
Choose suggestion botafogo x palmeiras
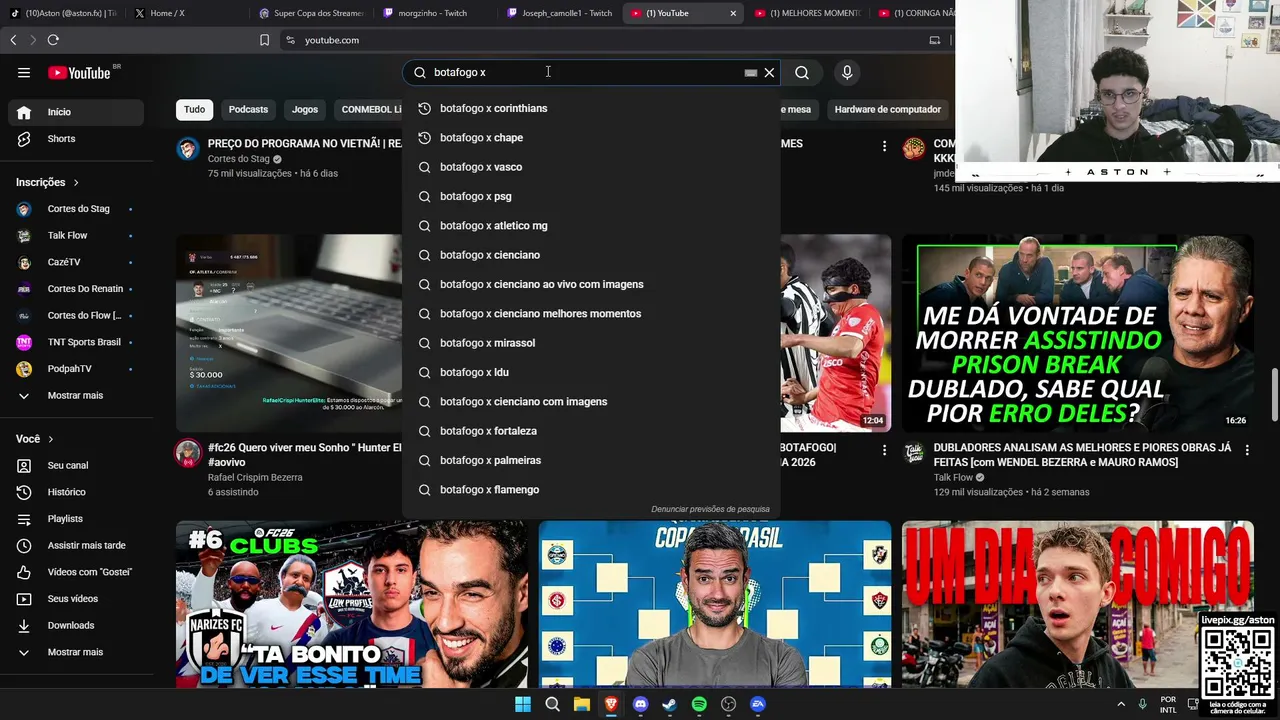click(590, 460)
